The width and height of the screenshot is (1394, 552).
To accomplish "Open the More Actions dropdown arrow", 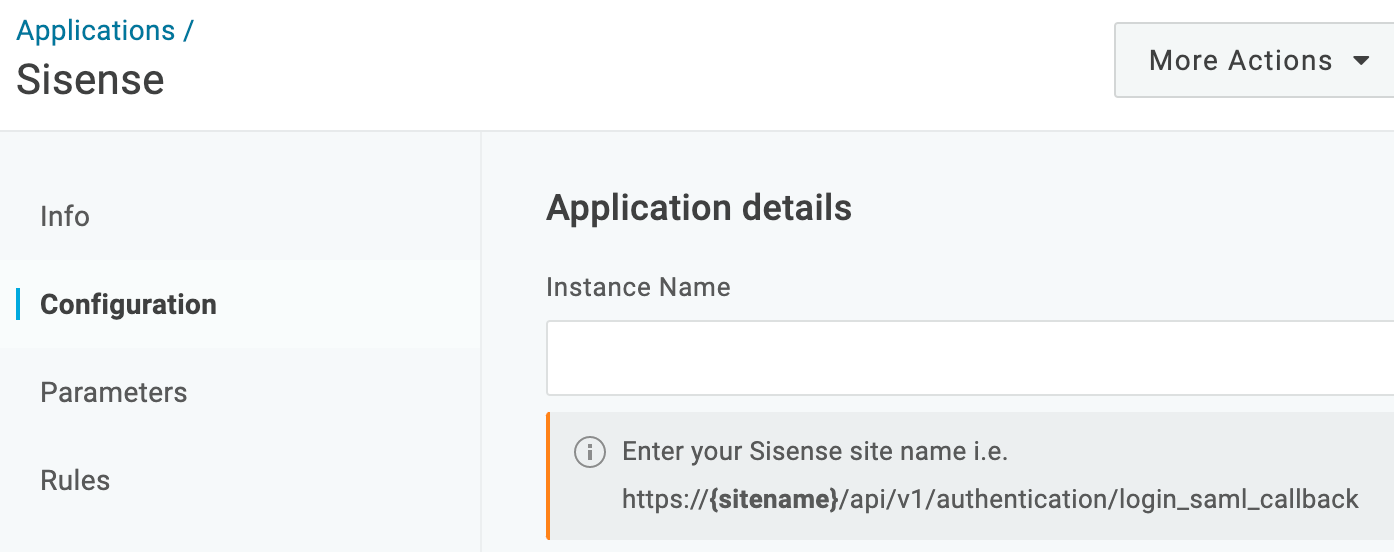I will point(1360,61).
